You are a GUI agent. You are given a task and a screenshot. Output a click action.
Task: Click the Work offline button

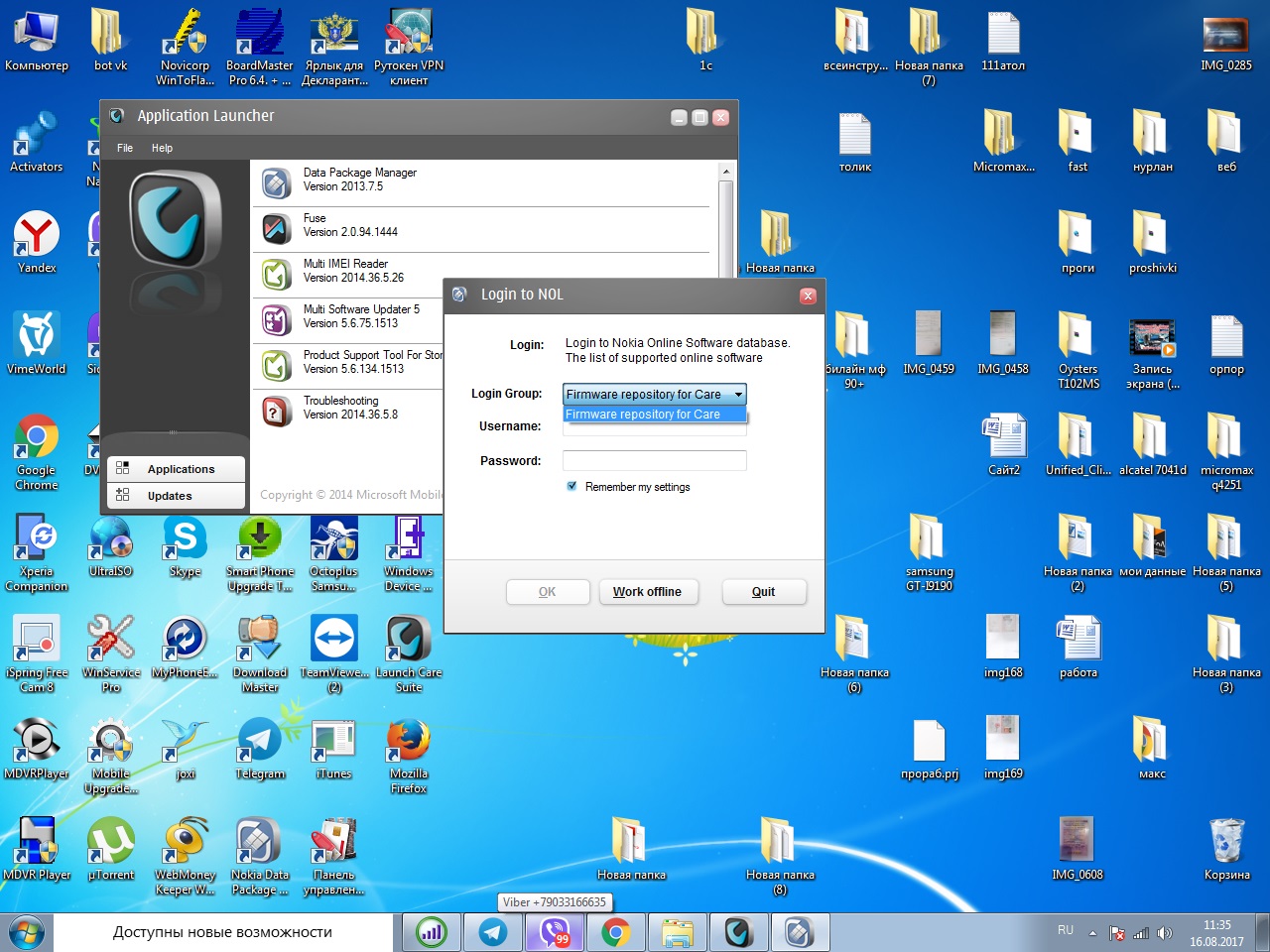(x=647, y=592)
